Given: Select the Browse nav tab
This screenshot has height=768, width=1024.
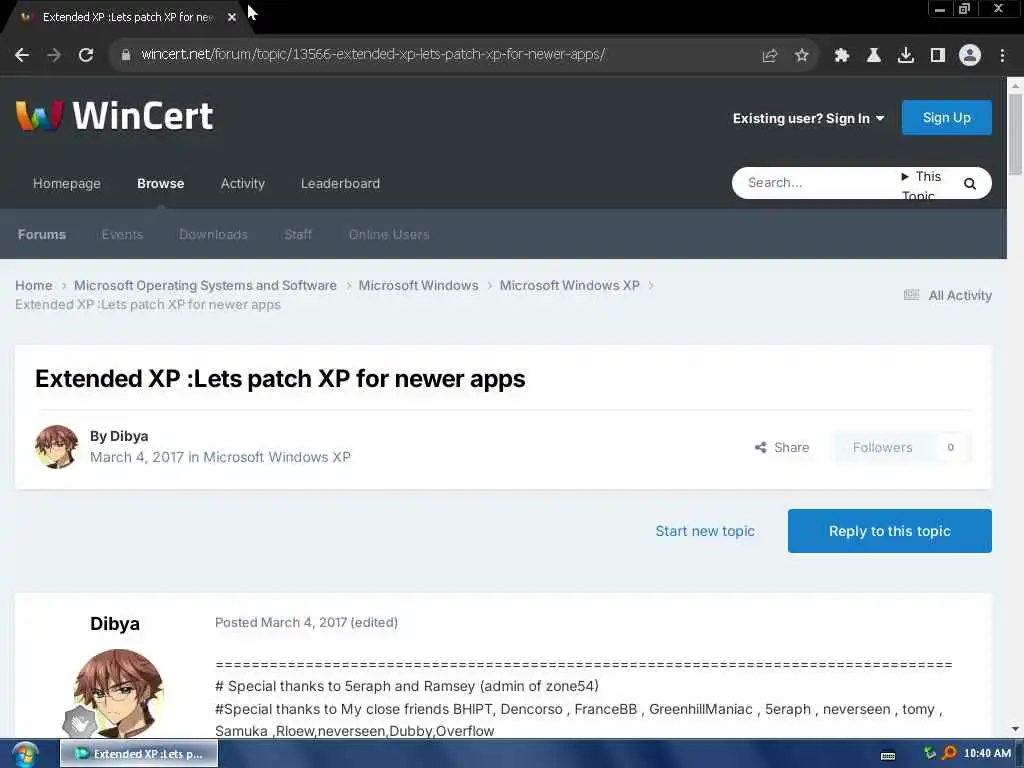Looking at the screenshot, I should point(161,184).
